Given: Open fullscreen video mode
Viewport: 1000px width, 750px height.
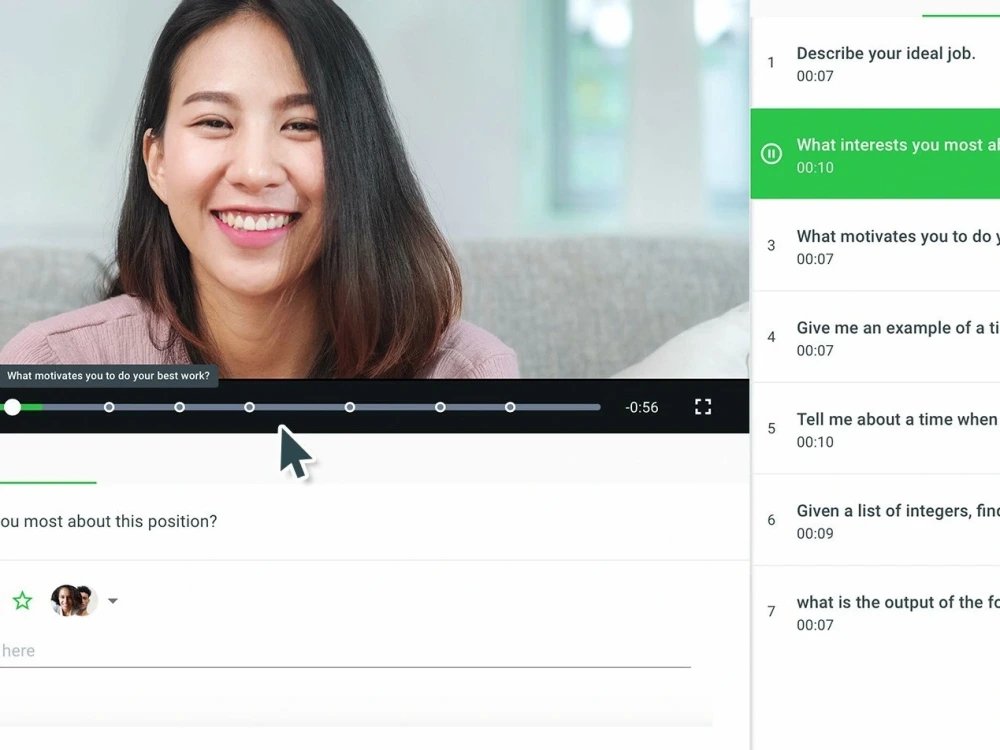Looking at the screenshot, I should pos(703,407).
